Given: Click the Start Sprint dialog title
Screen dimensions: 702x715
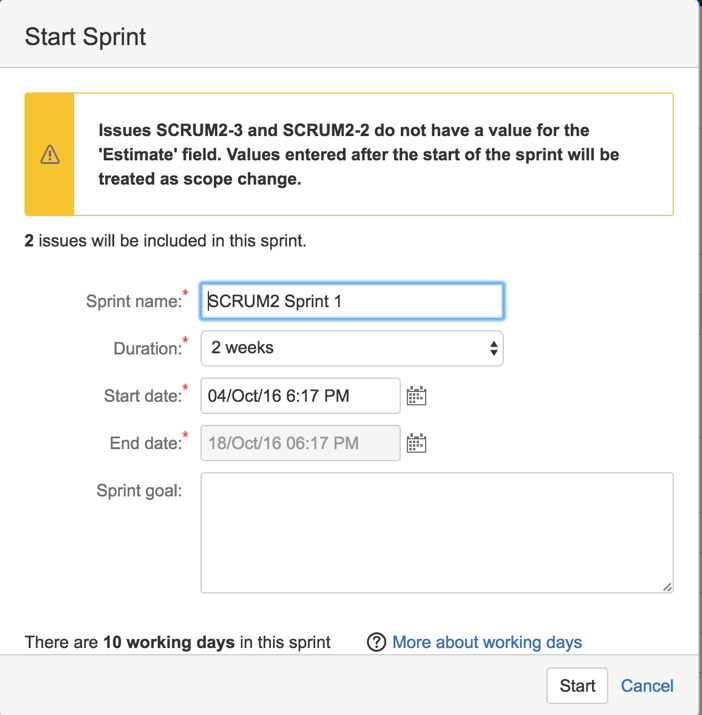Looking at the screenshot, I should coord(85,36).
